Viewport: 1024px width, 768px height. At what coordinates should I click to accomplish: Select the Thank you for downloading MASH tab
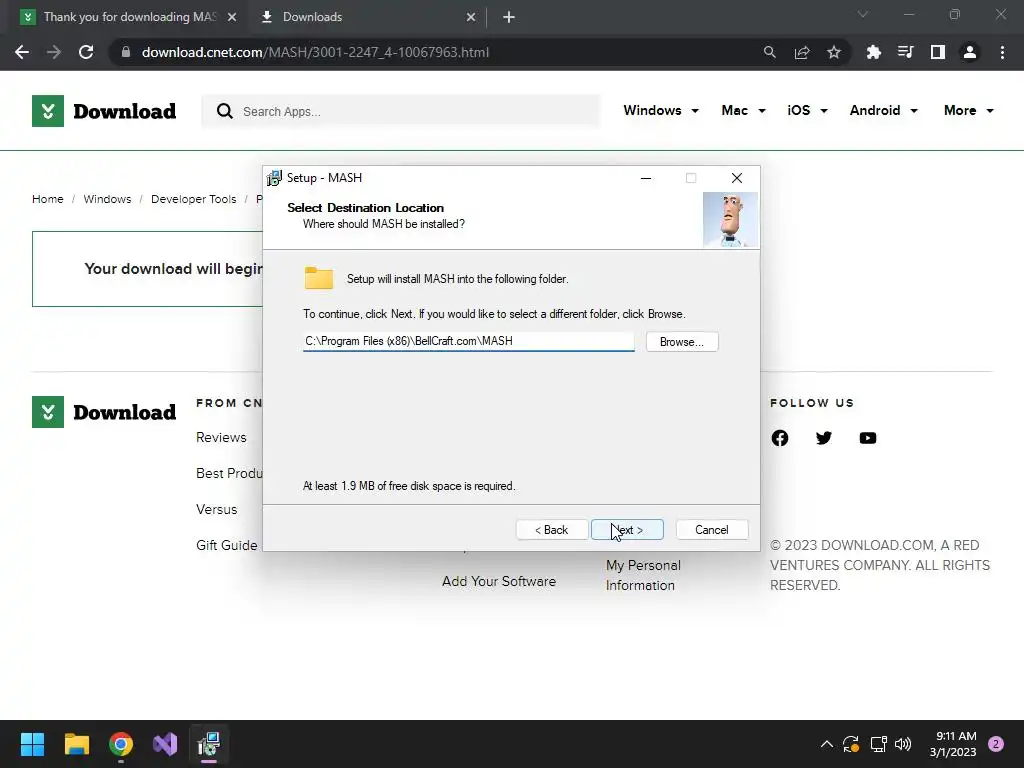click(129, 17)
